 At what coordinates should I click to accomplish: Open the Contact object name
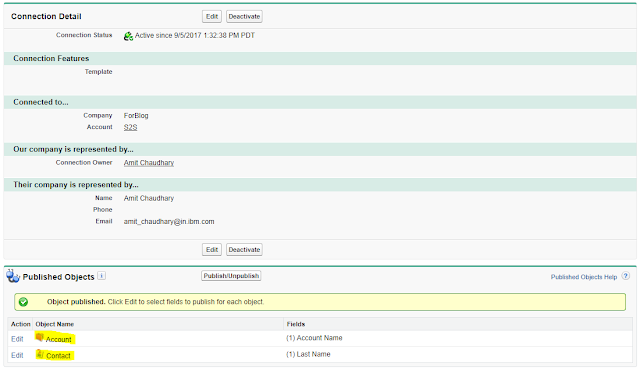coord(58,356)
